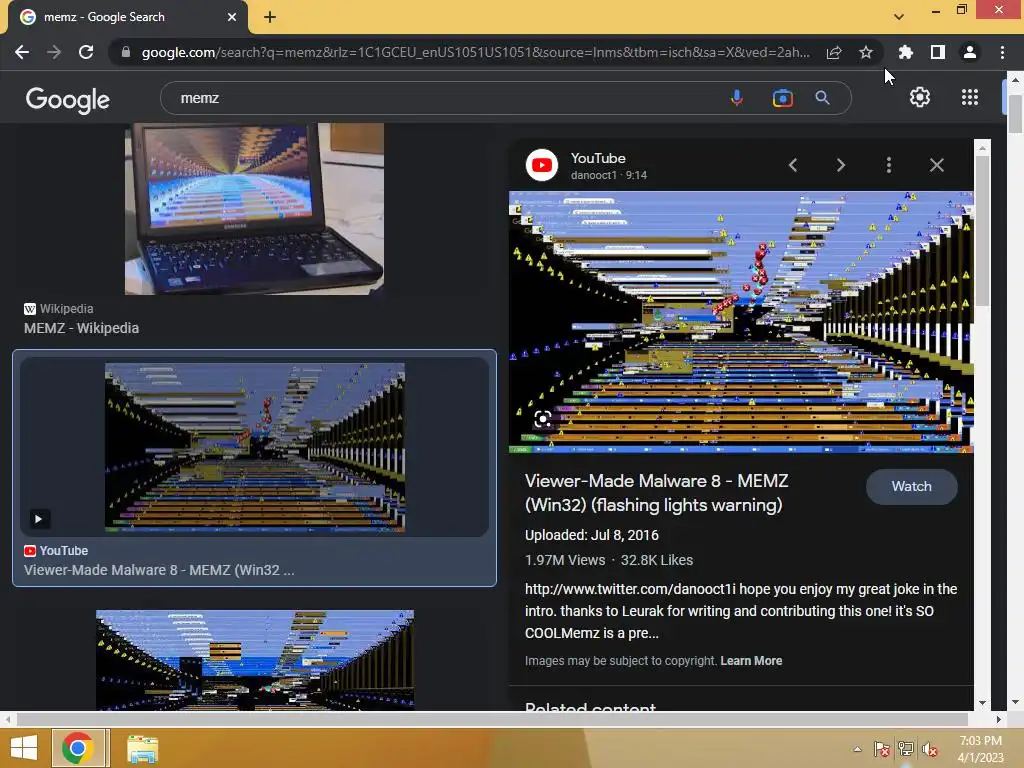Open Learn More copyright link
This screenshot has height=768, width=1024.
point(751,661)
